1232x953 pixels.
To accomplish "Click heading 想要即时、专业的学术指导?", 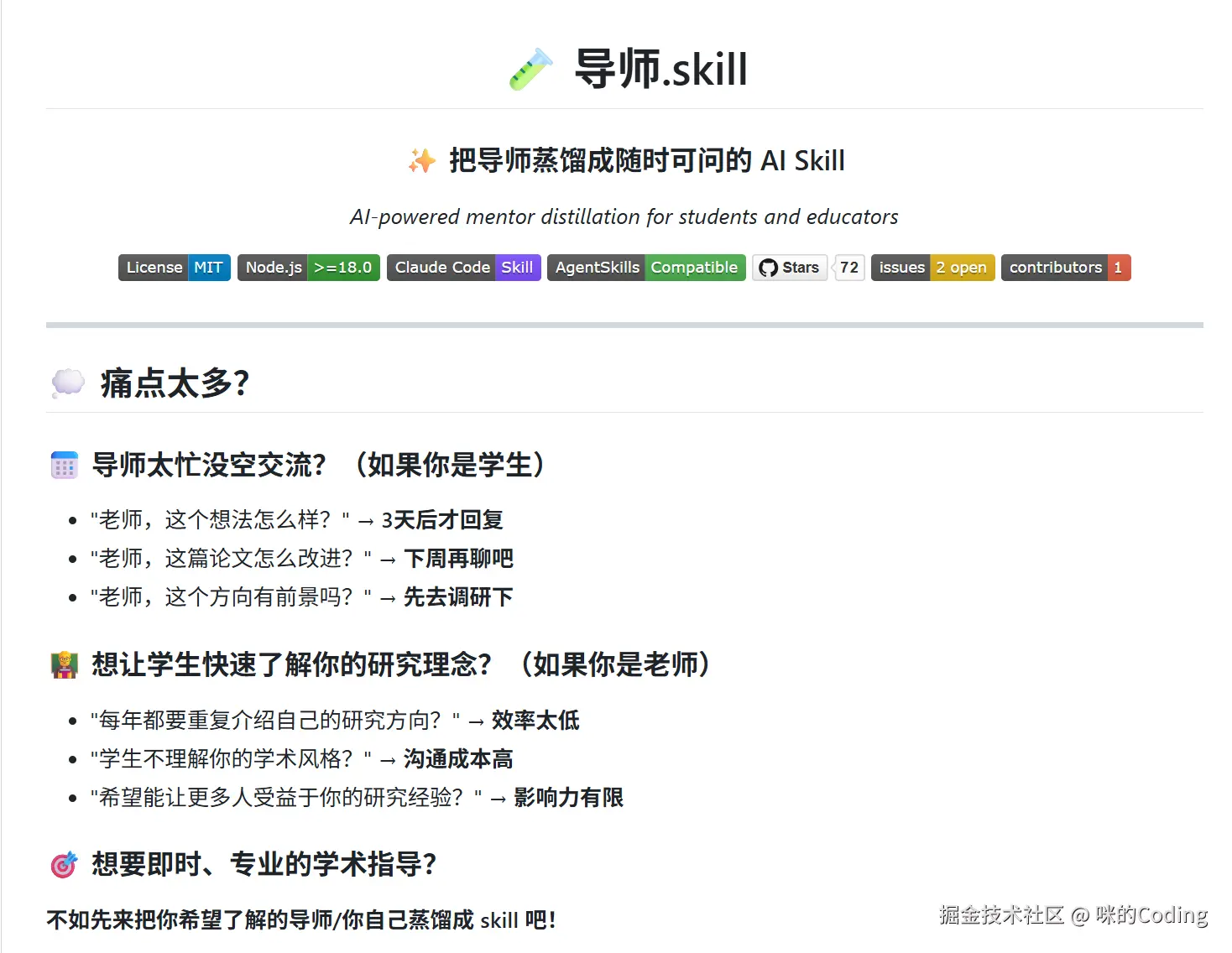I will (264, 864).
